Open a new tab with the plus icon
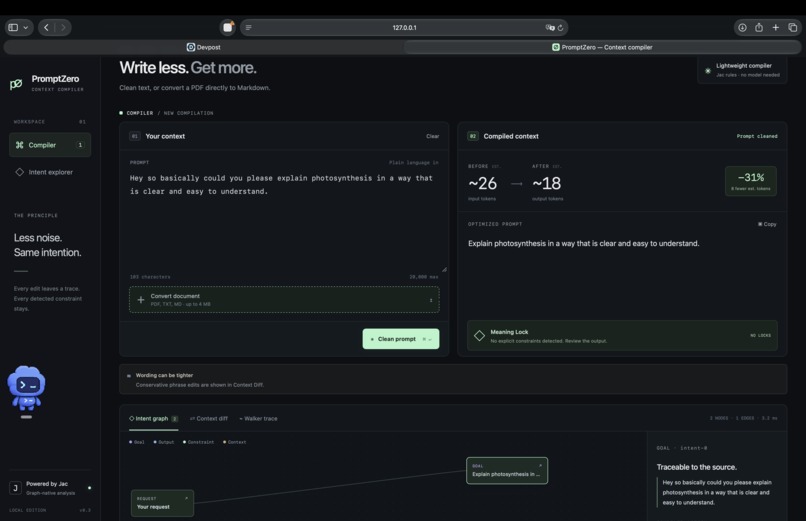Screen dimensions: 806x521 pos(776,28)
